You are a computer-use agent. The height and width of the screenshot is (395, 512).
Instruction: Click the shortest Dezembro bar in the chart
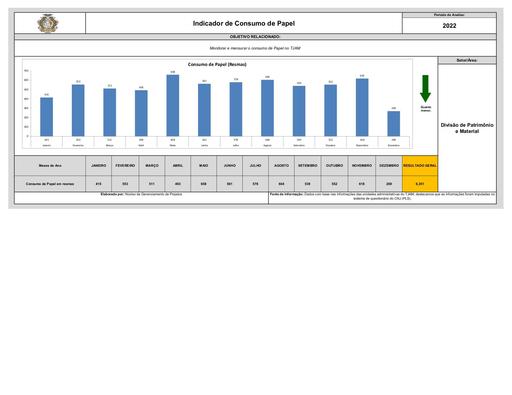point(394,124)
